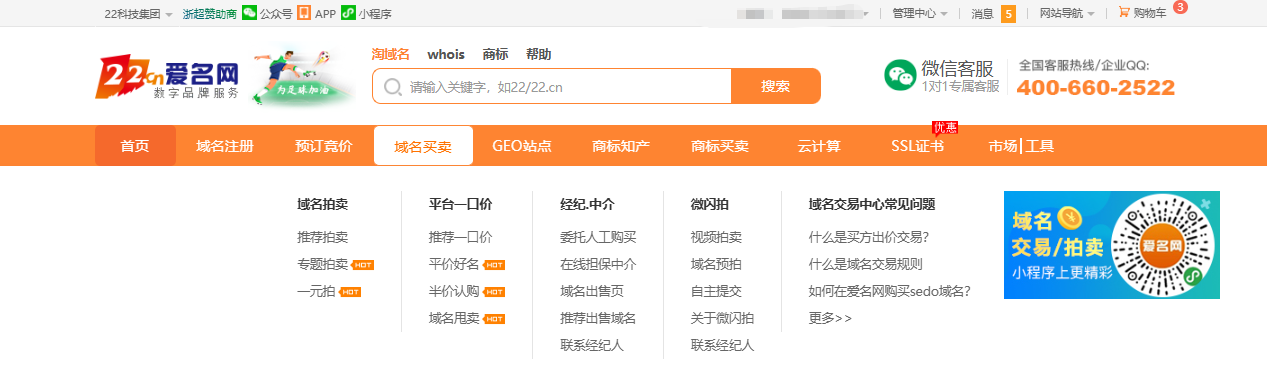Click the WeChat 公众号 icon
This screenshot has height=378, width=1267.
point(249,13)
